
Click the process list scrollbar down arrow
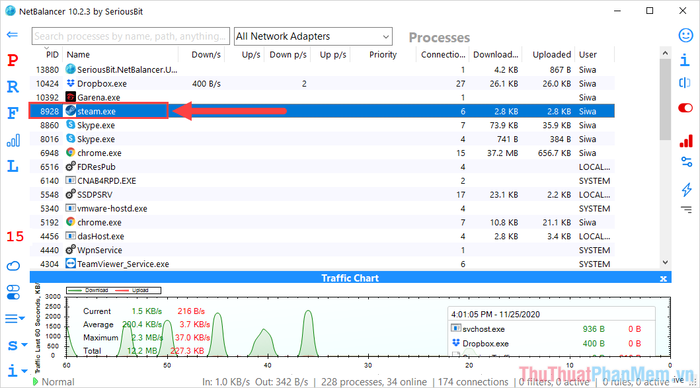click(665, 263)
